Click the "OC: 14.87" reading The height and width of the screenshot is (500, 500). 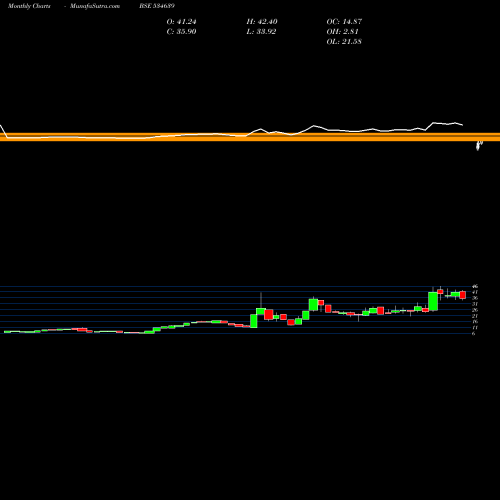(x=344, y=22)
